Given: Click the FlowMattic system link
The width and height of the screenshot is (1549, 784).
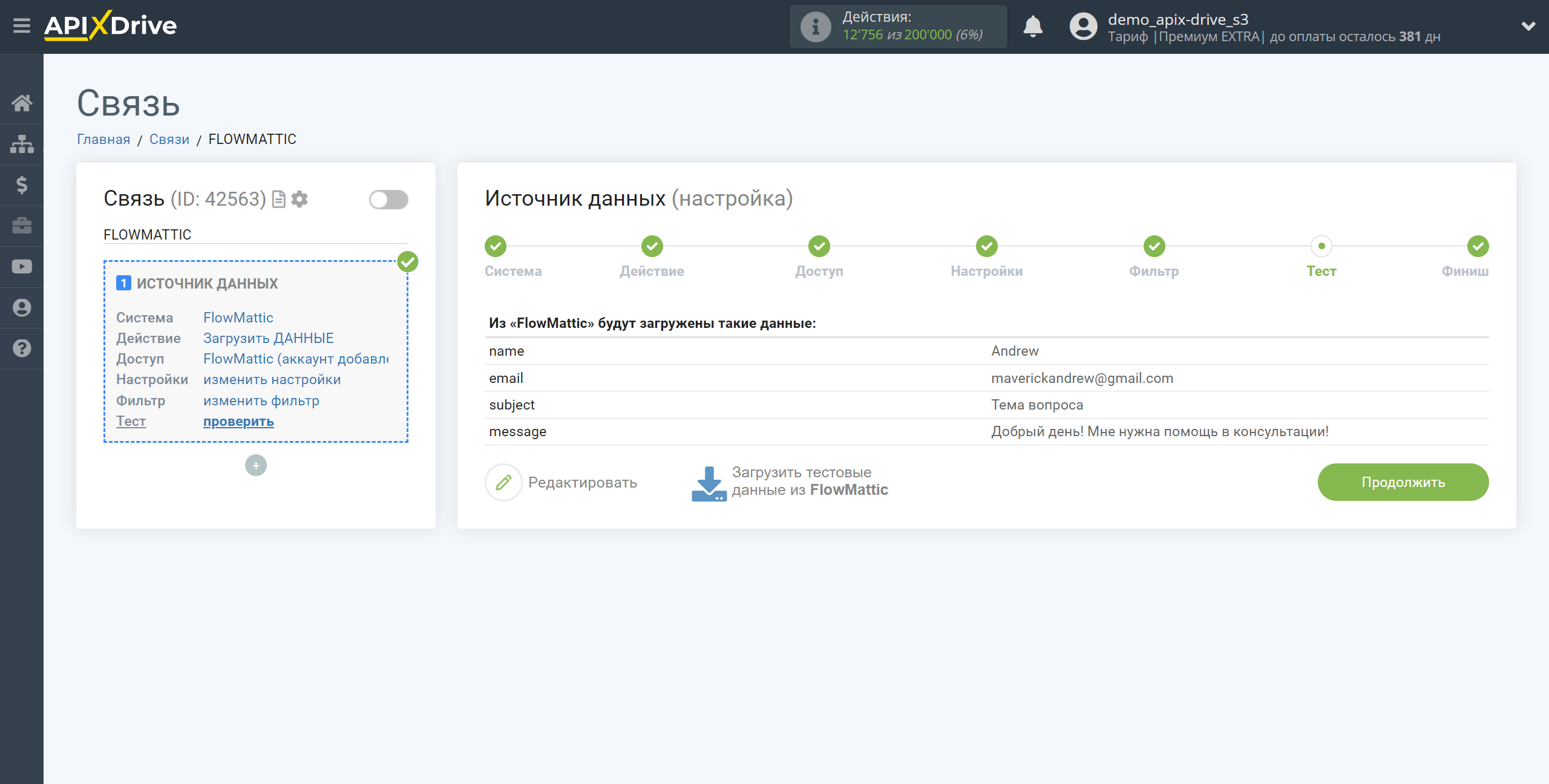Looking at the screenshot, I should pyautogui.click(x=238, y=318).
